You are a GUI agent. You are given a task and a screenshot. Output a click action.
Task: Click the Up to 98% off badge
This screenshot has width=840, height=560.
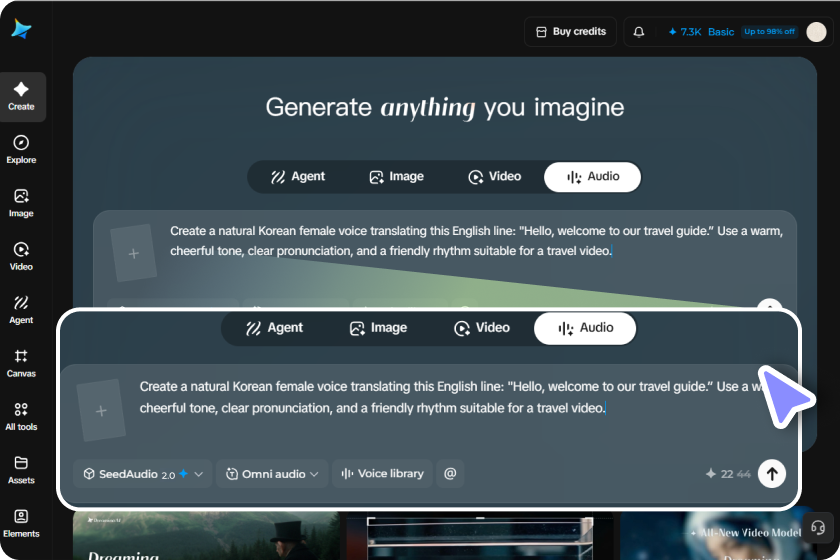[x=769, y=32]
